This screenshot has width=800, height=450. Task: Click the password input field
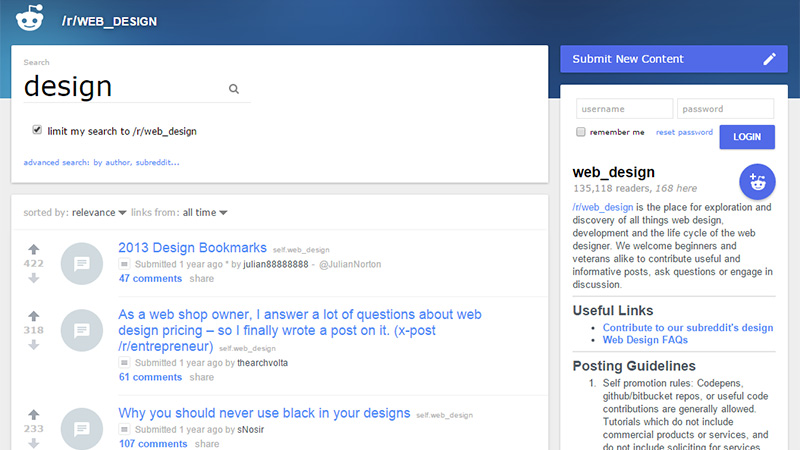point(726,109)
